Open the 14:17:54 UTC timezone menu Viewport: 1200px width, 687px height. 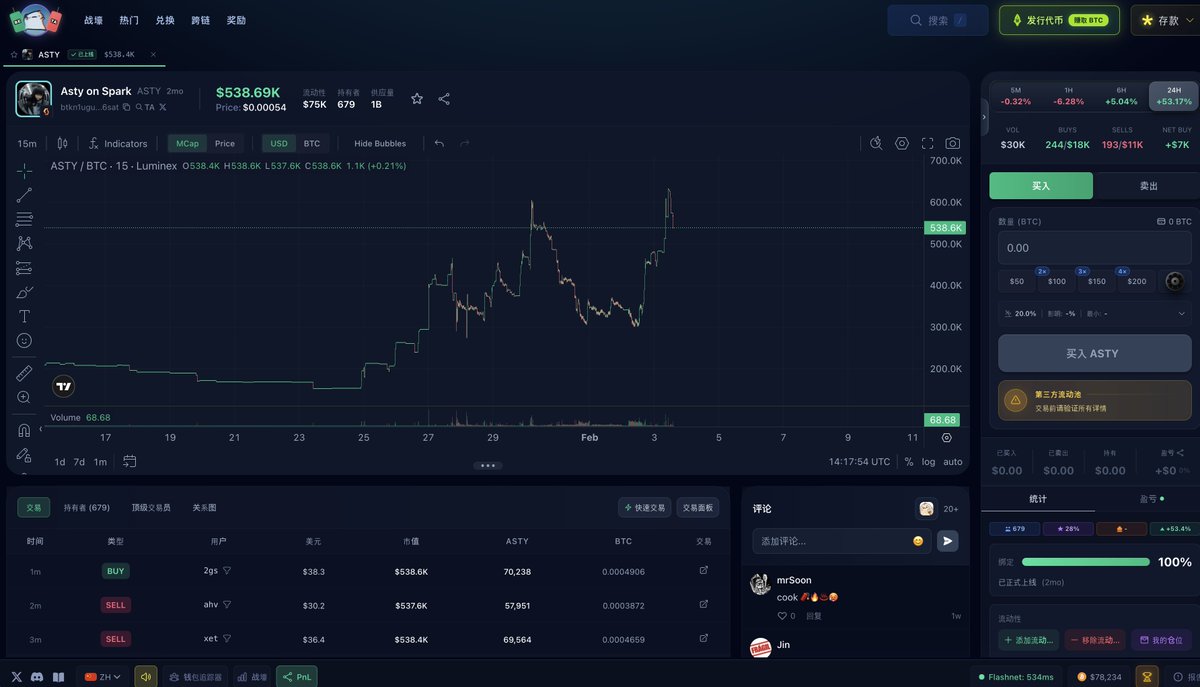859,462
